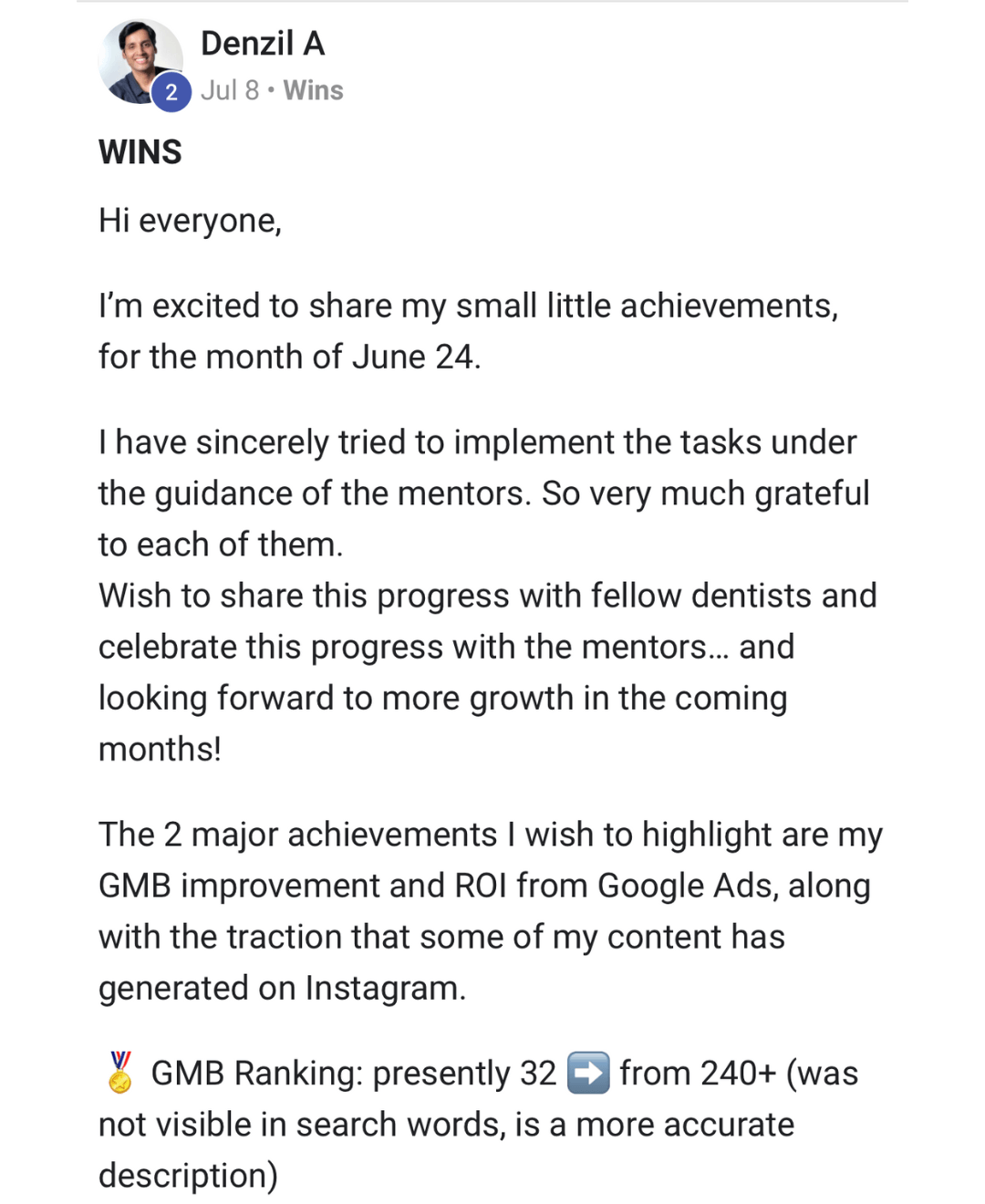Open the author name Denzil A
985x1204 pixels.
click(x=263, y=44)
